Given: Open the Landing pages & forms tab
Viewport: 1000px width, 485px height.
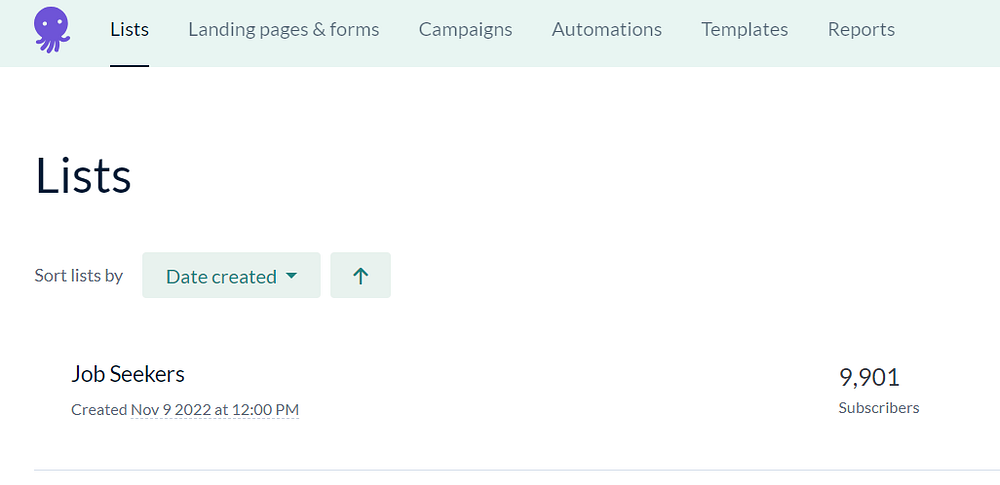Looking at the screenshot, I should tap(283, 30).
